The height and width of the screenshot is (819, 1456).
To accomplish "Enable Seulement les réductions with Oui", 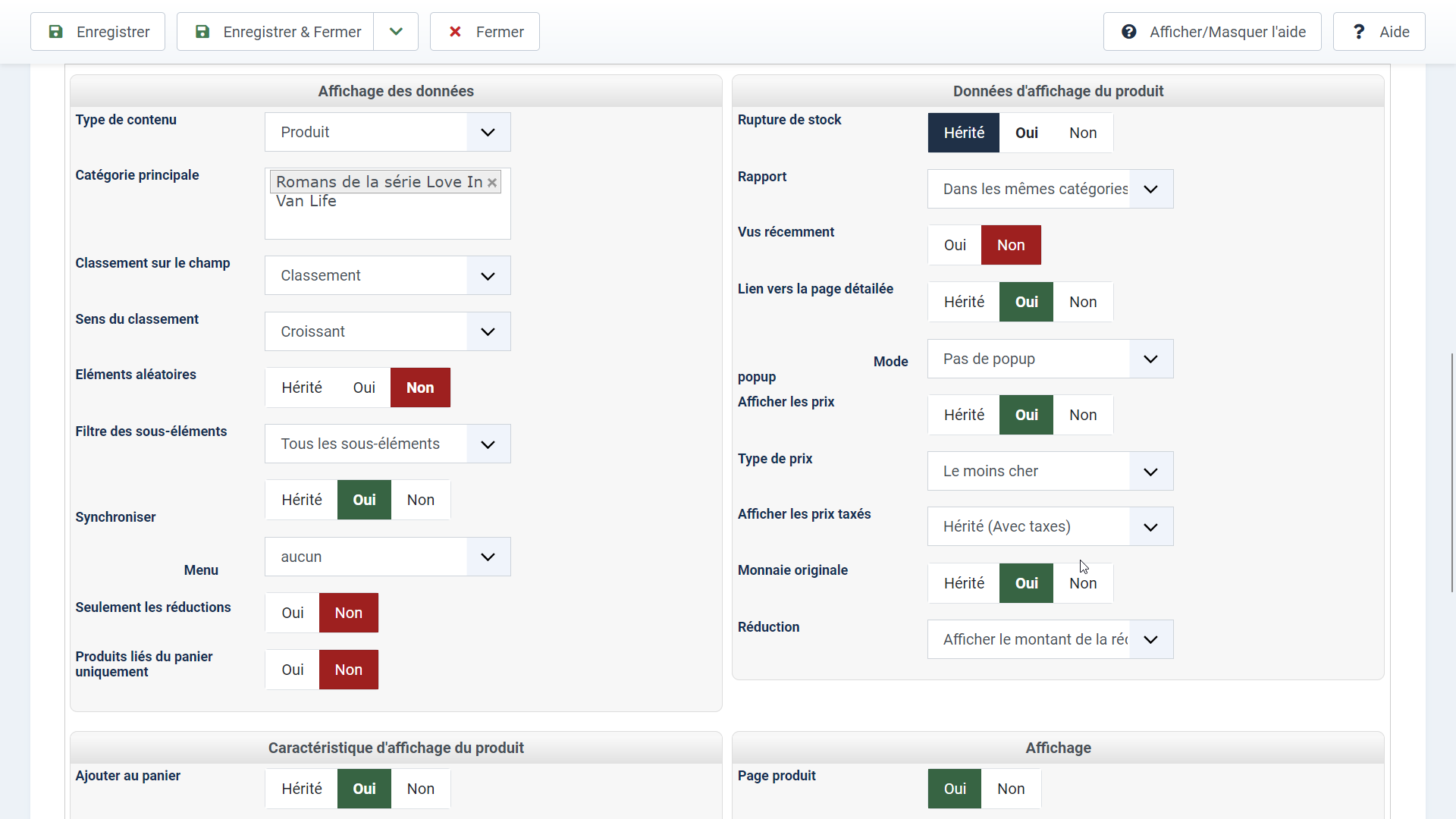I will (293, 613).
